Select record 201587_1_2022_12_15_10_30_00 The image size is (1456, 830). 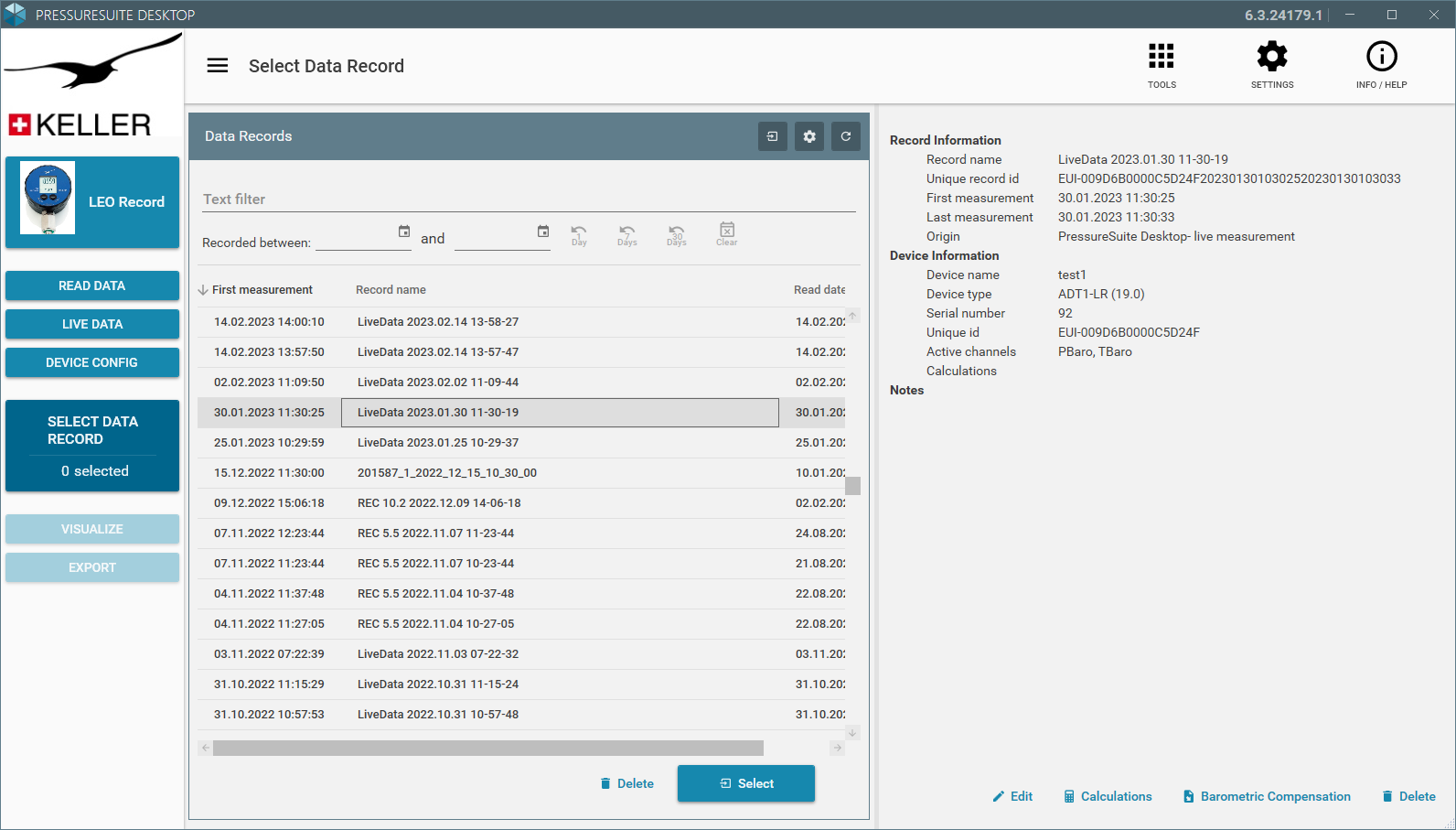(521, 473)
